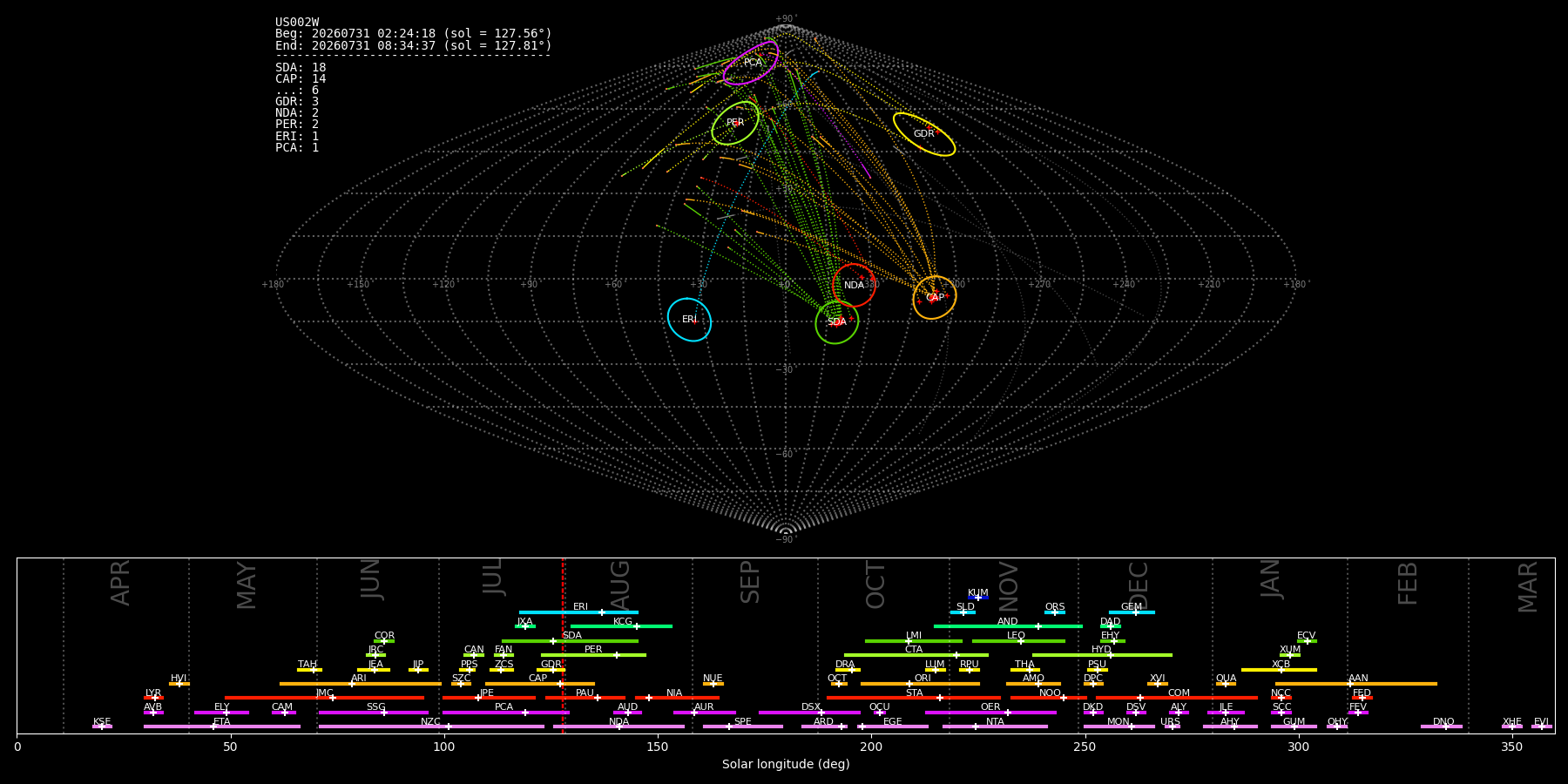Click the PCA radiant ellipse label
The image size is (1568, 784).
pyautogui.click(x=753, y=62)
